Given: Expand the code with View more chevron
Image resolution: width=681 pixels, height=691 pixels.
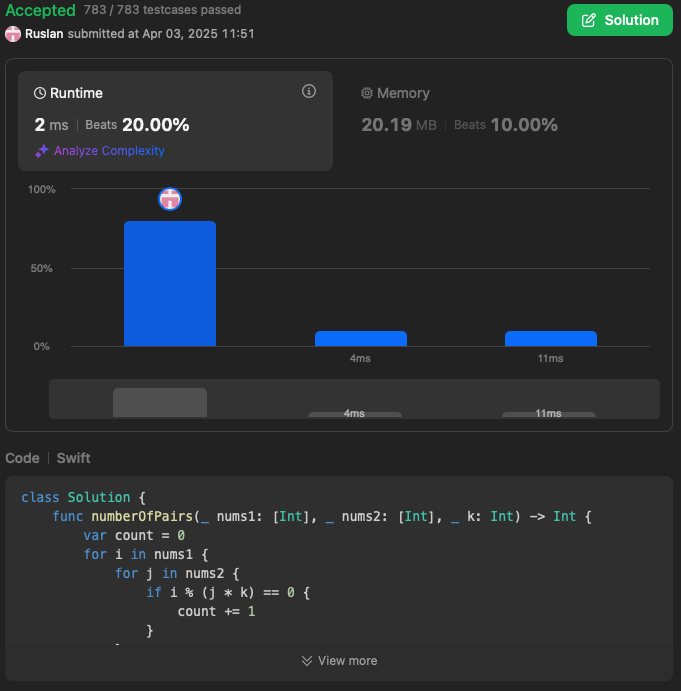Looking at the screenshot, I should point(307,661).
